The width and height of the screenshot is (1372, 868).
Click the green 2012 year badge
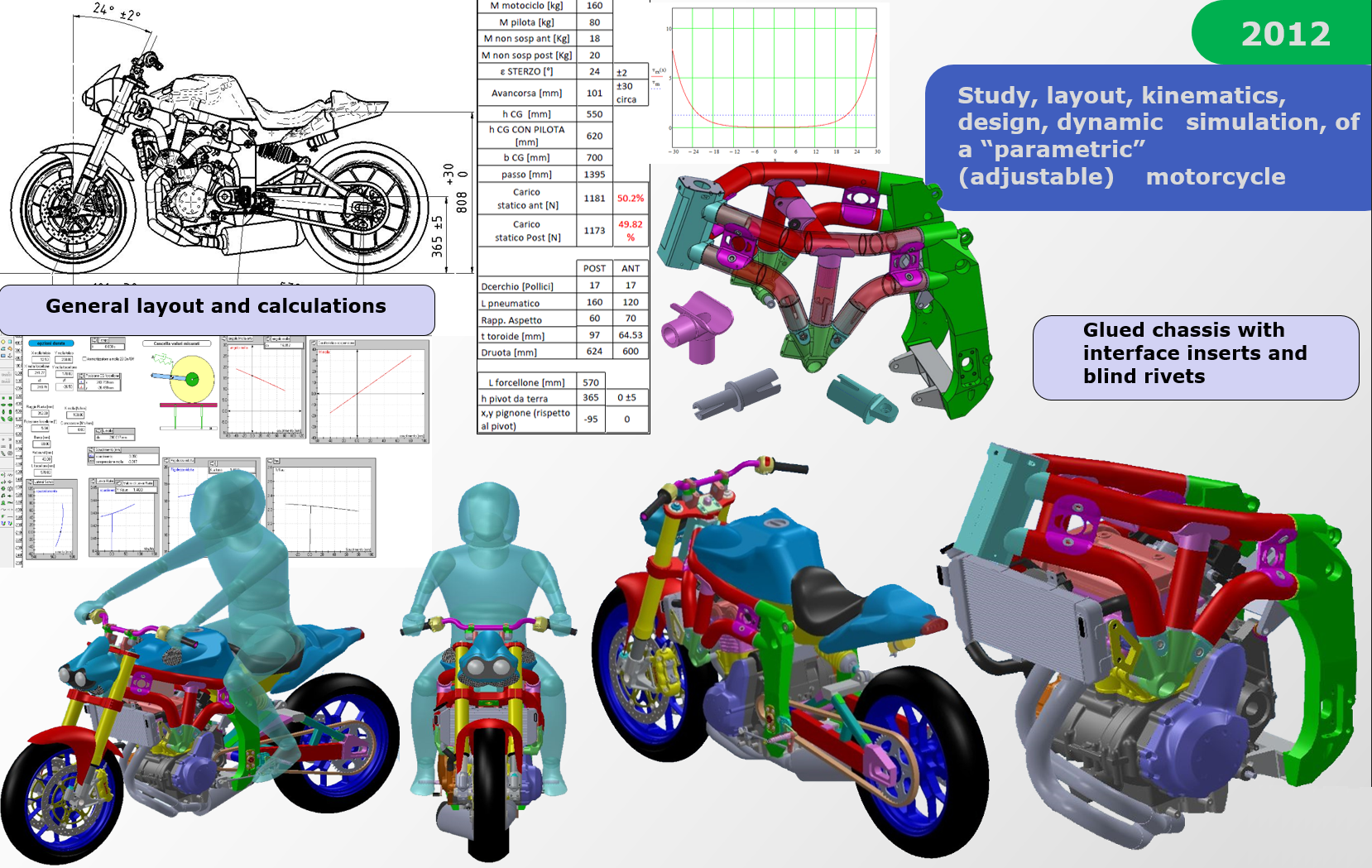tap(1282, 32)
